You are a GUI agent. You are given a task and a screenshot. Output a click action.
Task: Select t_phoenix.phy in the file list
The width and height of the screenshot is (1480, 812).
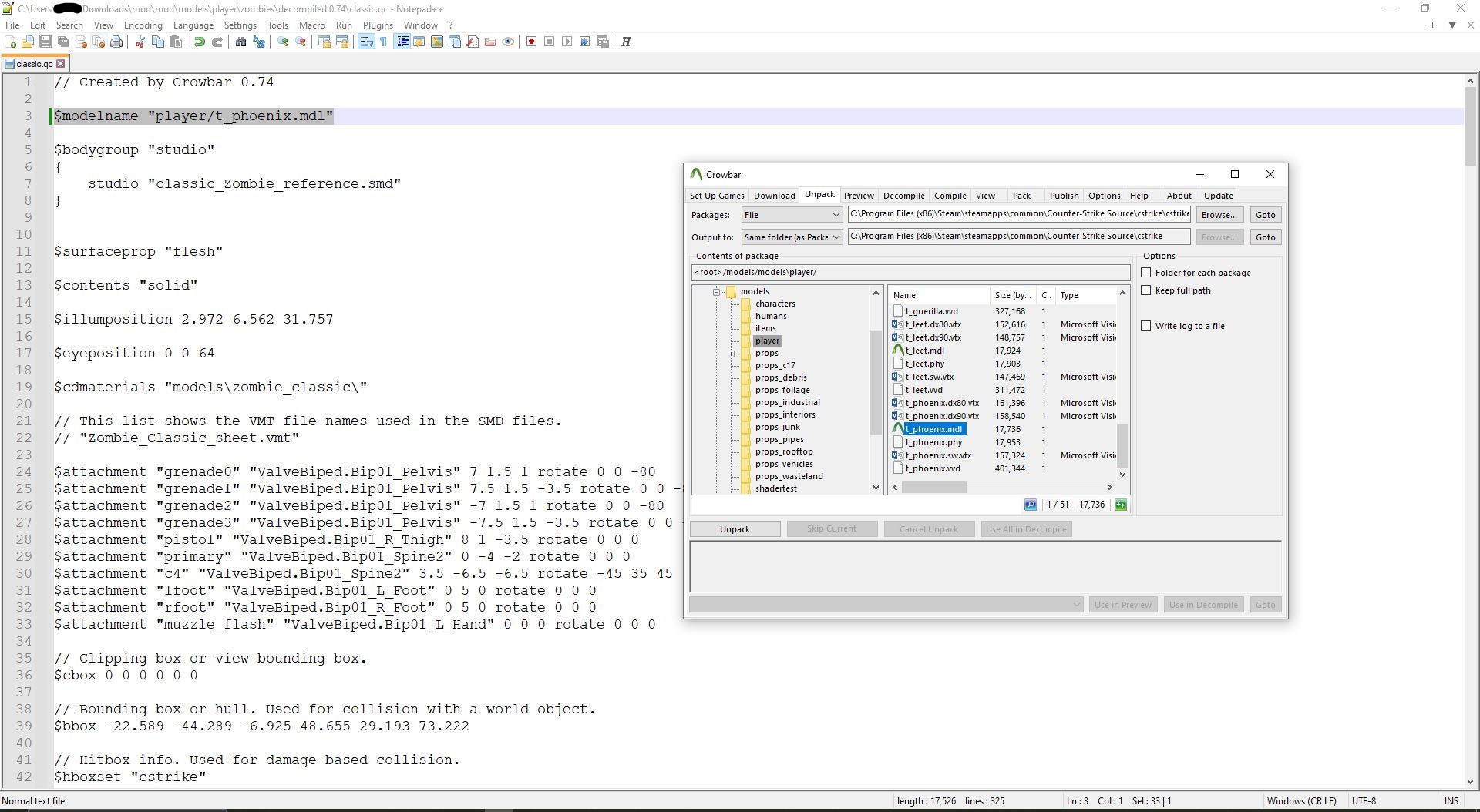[x=933, y=442]
